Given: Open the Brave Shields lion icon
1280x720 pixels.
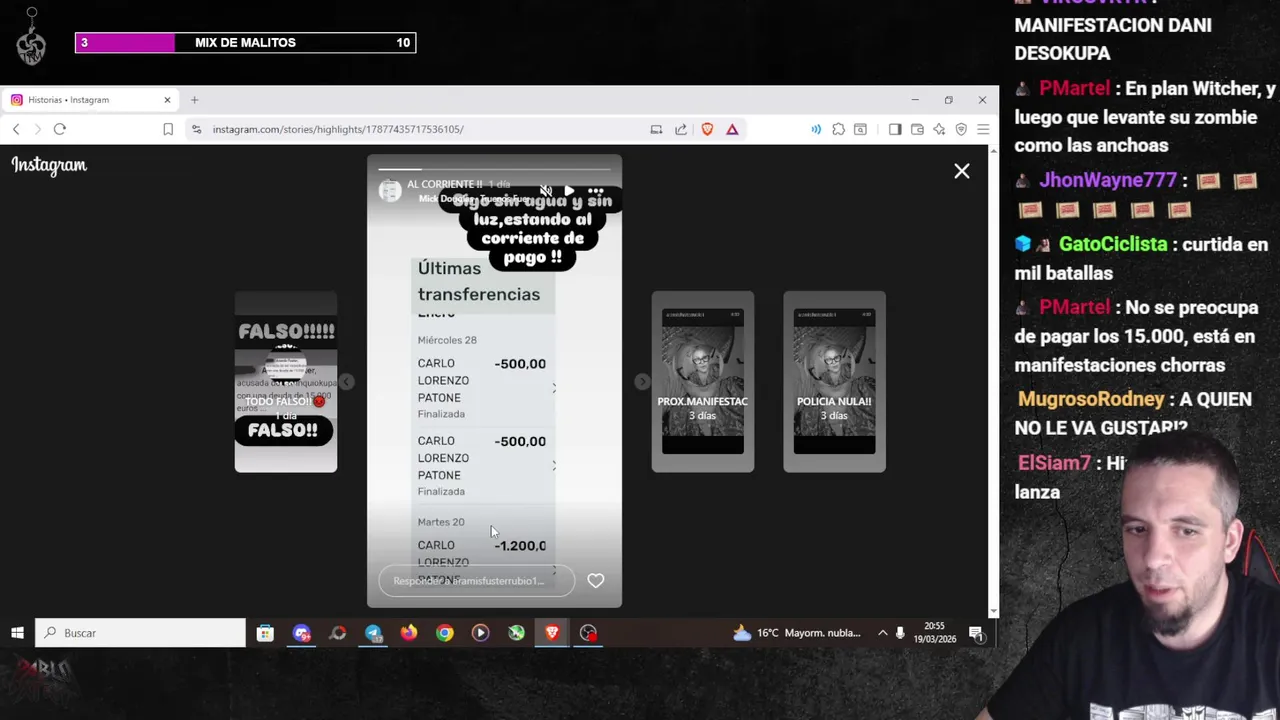Looking at the screenshot, I should [707, 129].
